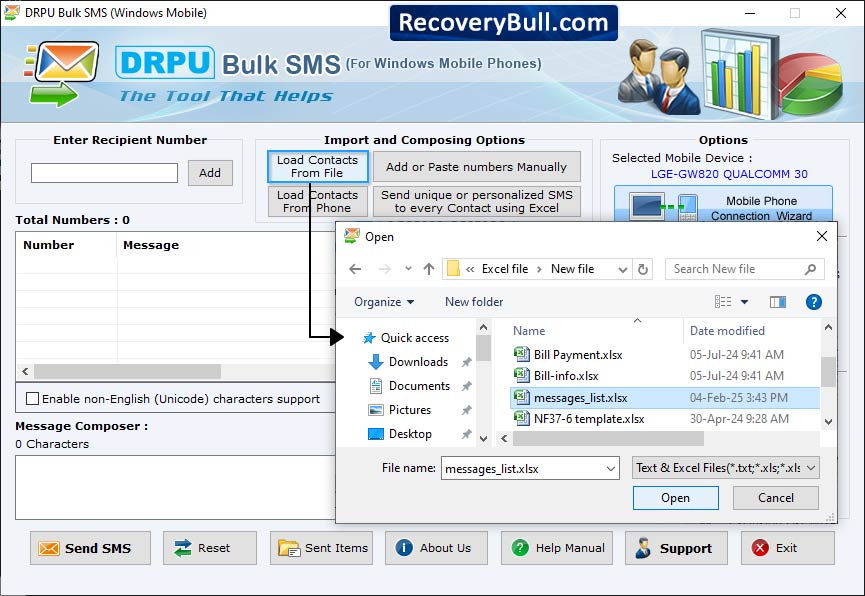This screenshot has width=865, height=596.
Task: Click Load Contacts From Phone button
Action: pyautogui.click(x=318, y=201)
